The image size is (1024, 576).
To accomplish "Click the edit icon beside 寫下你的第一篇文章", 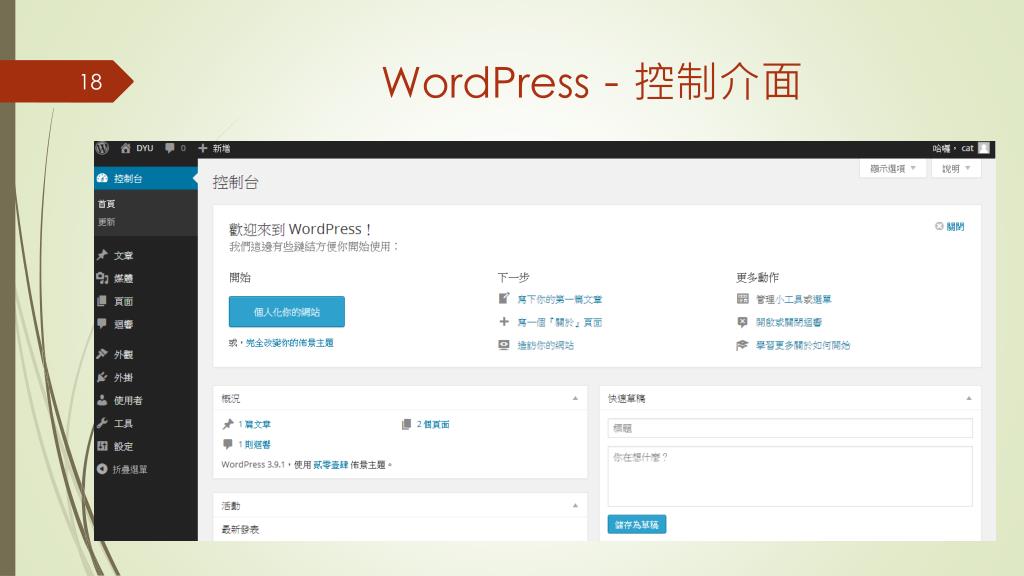I will (x=504, y=298).
